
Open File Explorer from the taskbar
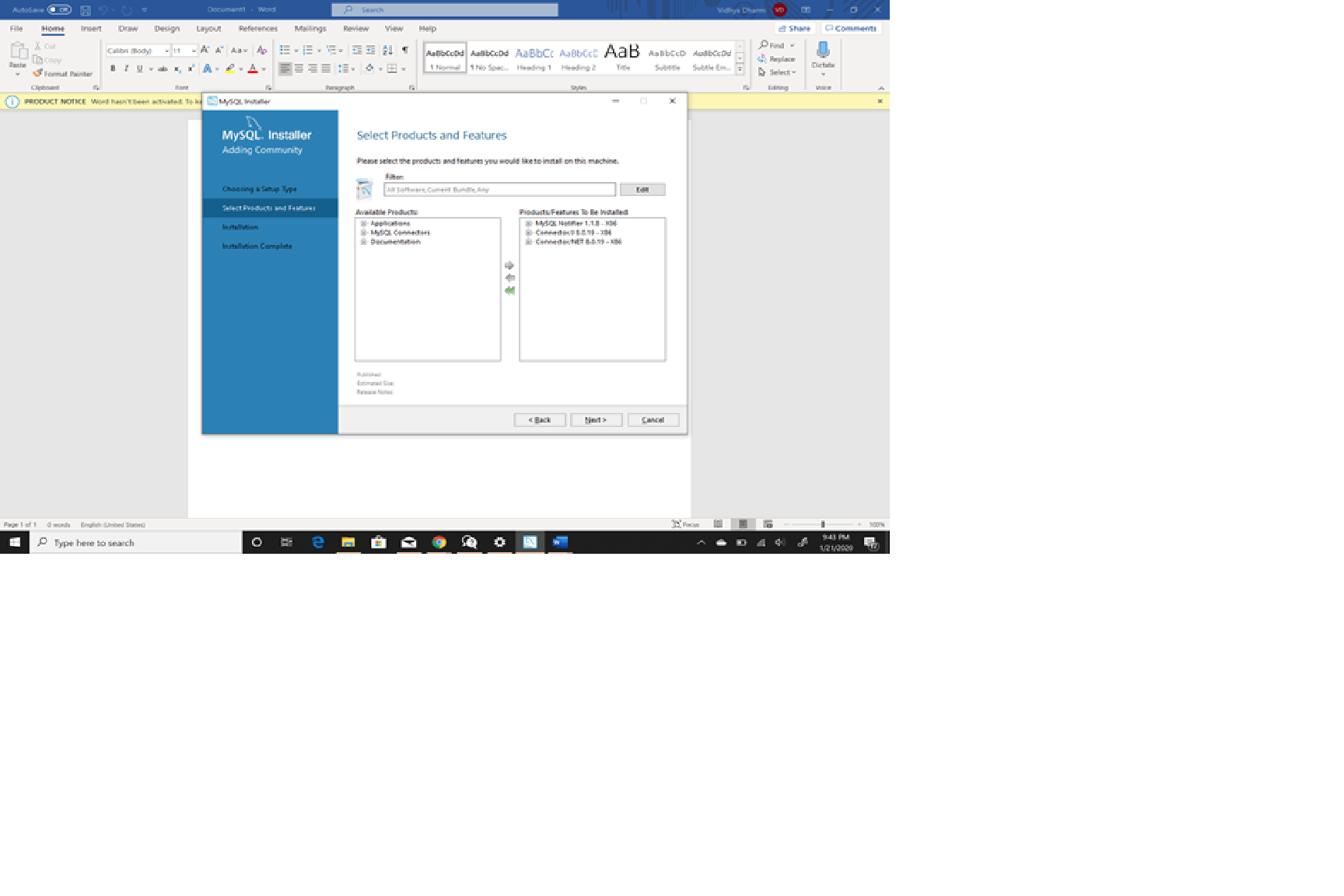coord(348,543)
